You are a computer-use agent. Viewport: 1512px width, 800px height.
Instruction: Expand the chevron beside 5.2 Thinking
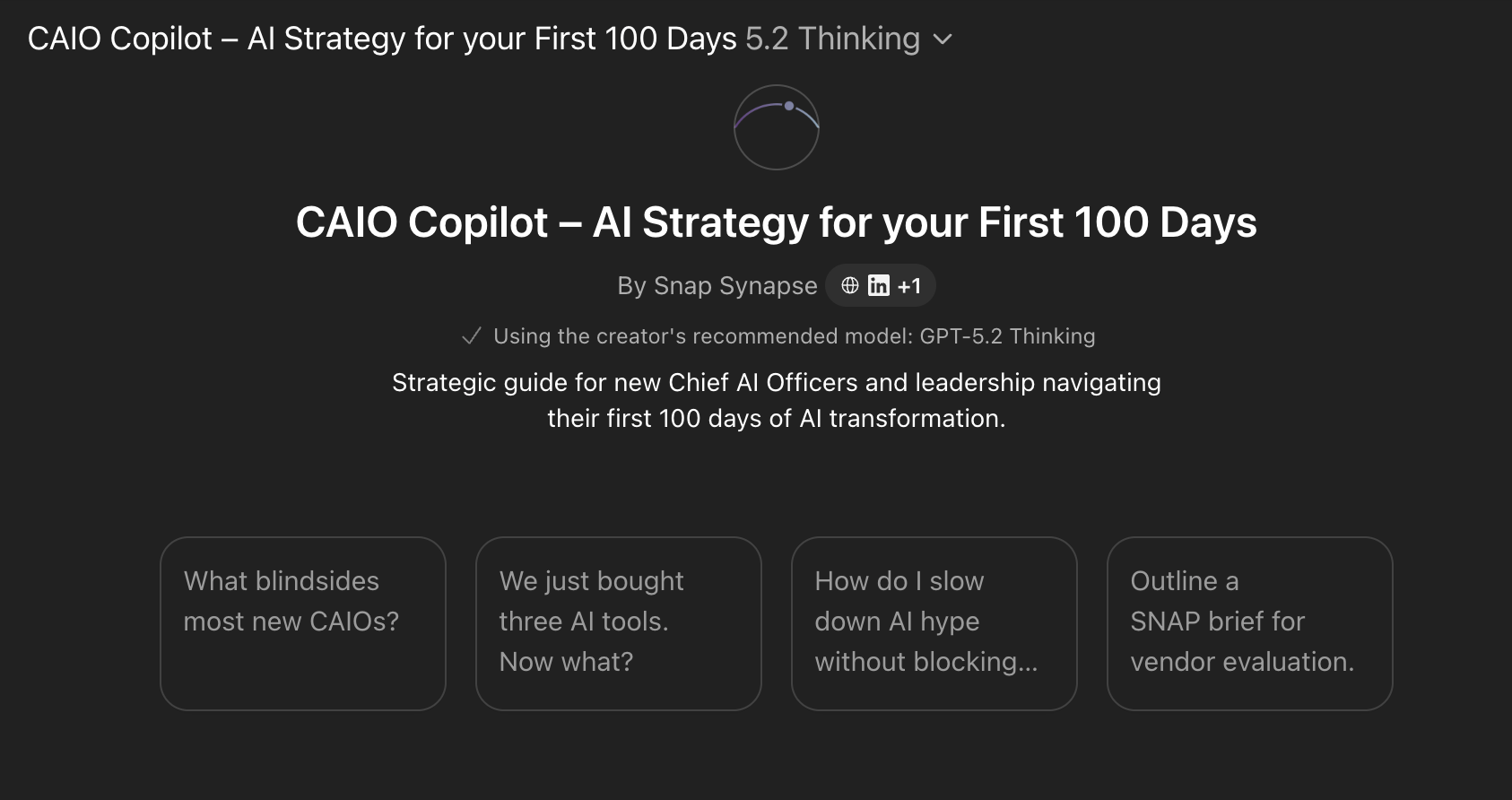(x=943, y=39)
